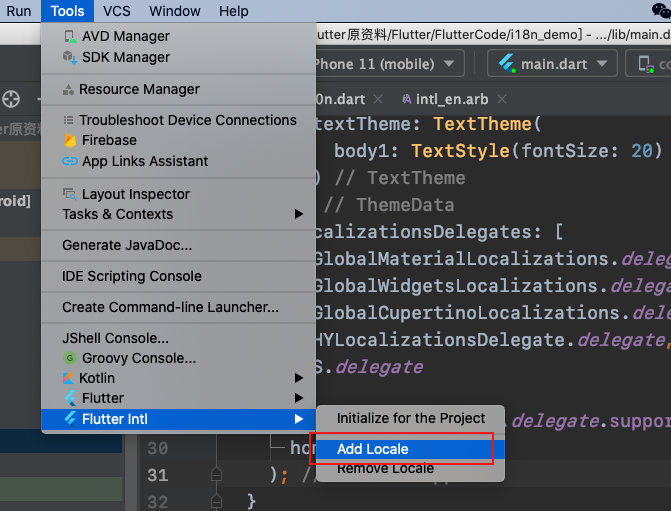The width and height of the screenshot is (671, 511).
Task: Click the Resource Manager icon
Action: coord(68,89)
